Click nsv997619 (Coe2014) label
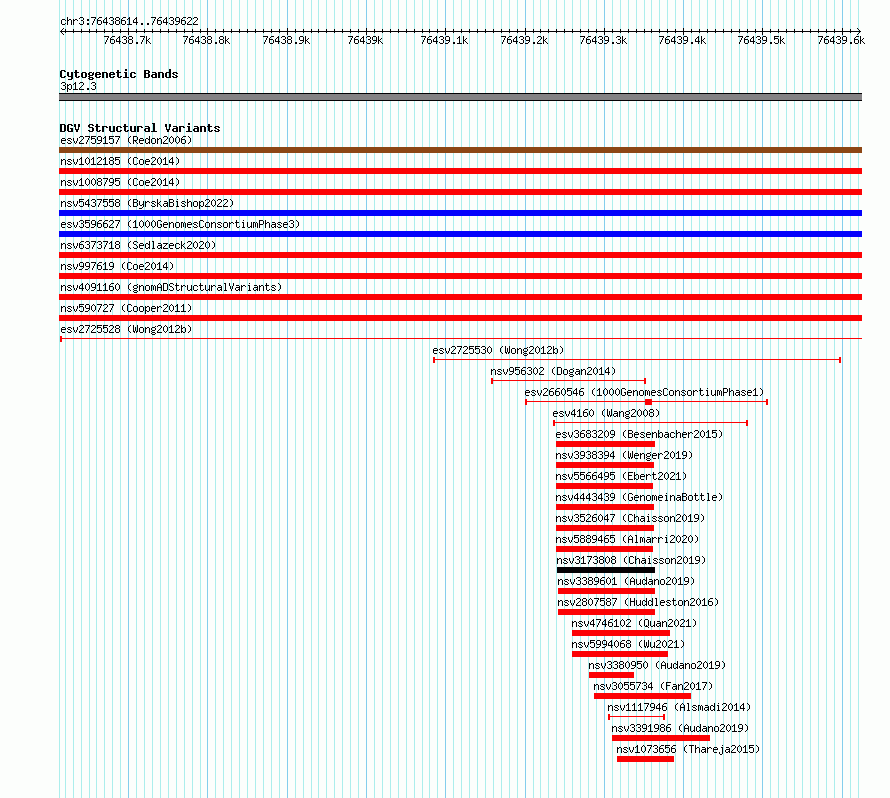Image resolution: width=890 pixels, height=798 pixels. (117, 266)
